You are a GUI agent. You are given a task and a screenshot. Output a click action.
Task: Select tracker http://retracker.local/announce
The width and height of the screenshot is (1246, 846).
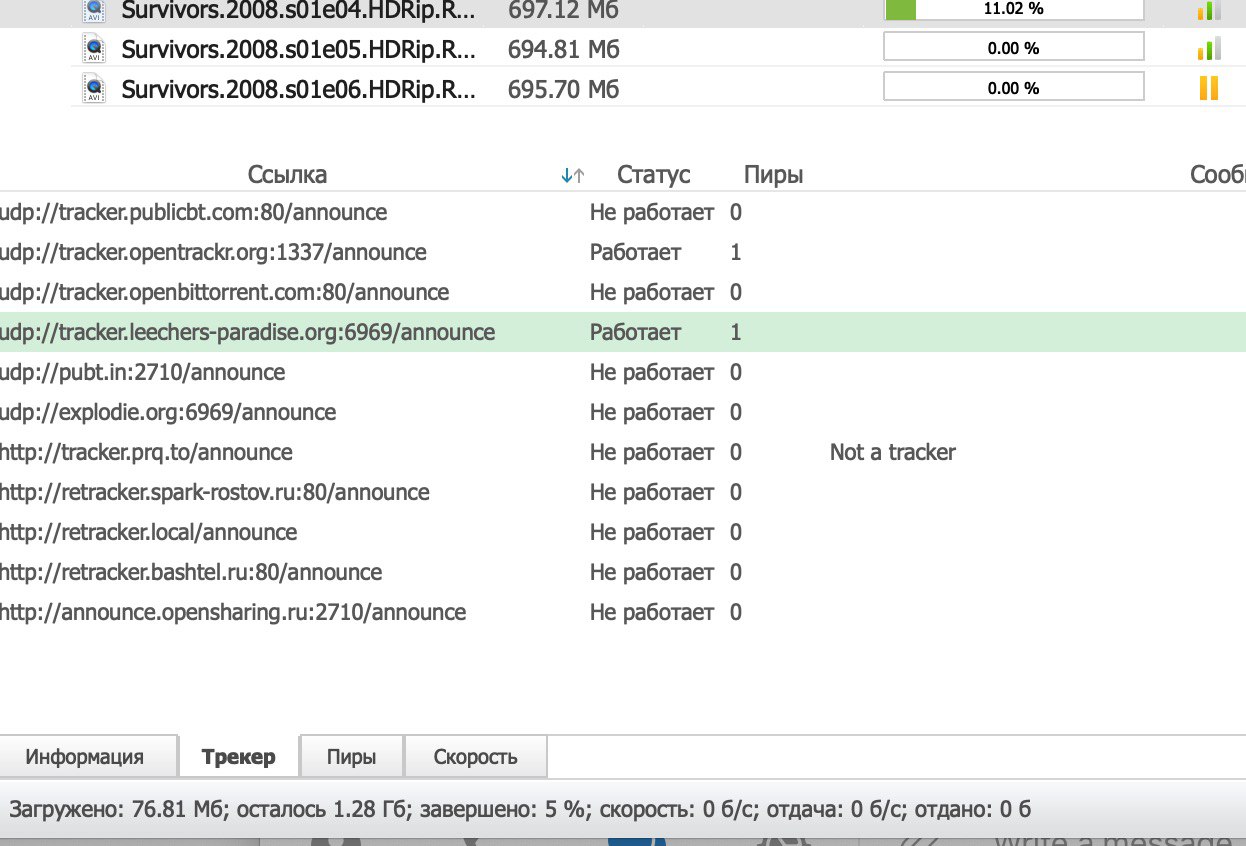pos(148,532)
